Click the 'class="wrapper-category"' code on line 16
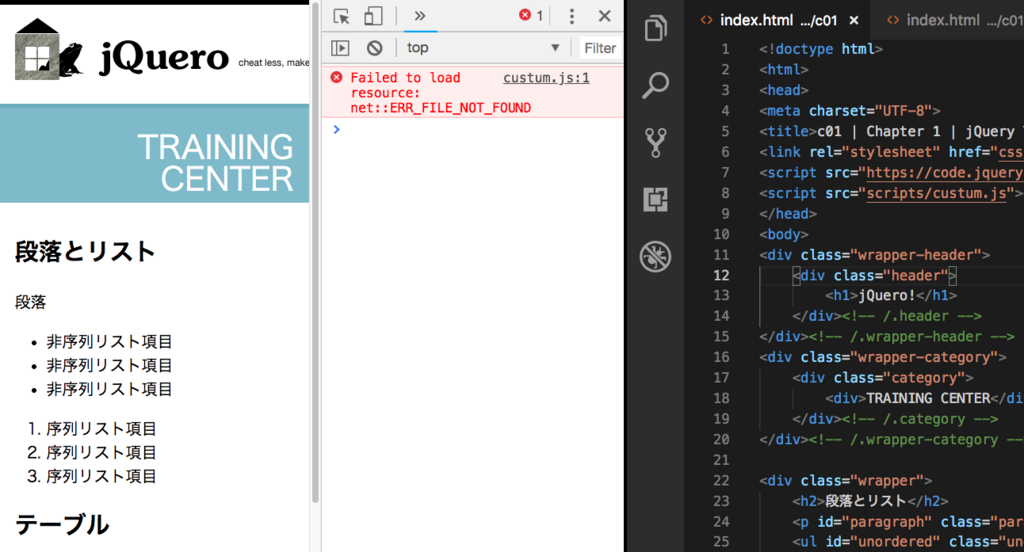 tap(899, 357)
